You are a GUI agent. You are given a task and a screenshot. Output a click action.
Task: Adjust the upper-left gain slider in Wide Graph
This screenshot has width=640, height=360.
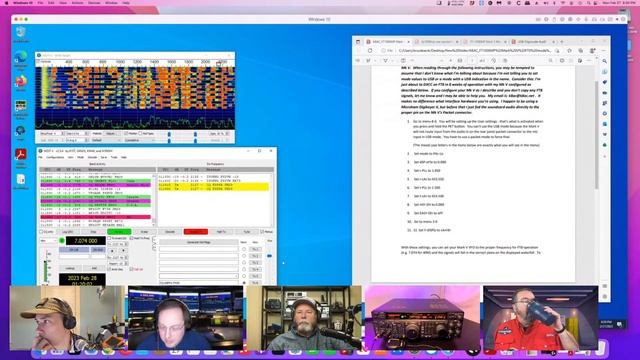pos(169,134)
